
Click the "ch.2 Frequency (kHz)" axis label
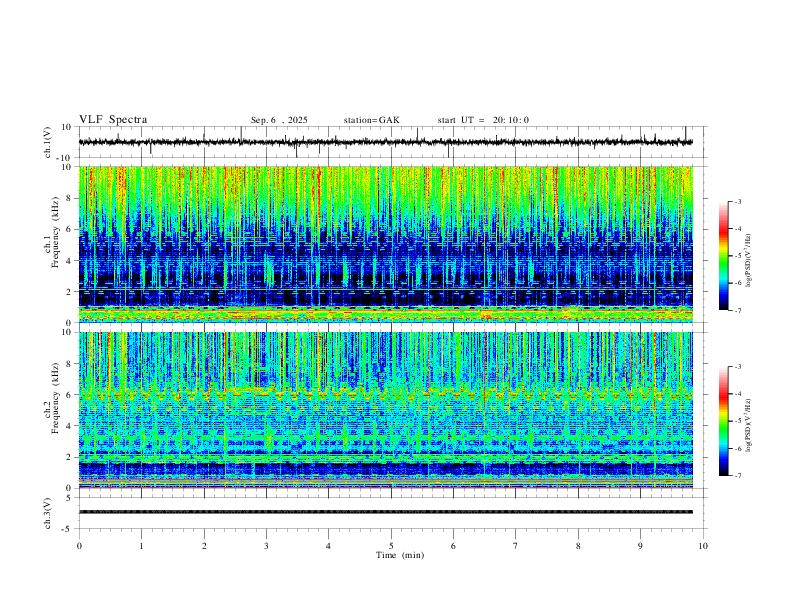52,398
